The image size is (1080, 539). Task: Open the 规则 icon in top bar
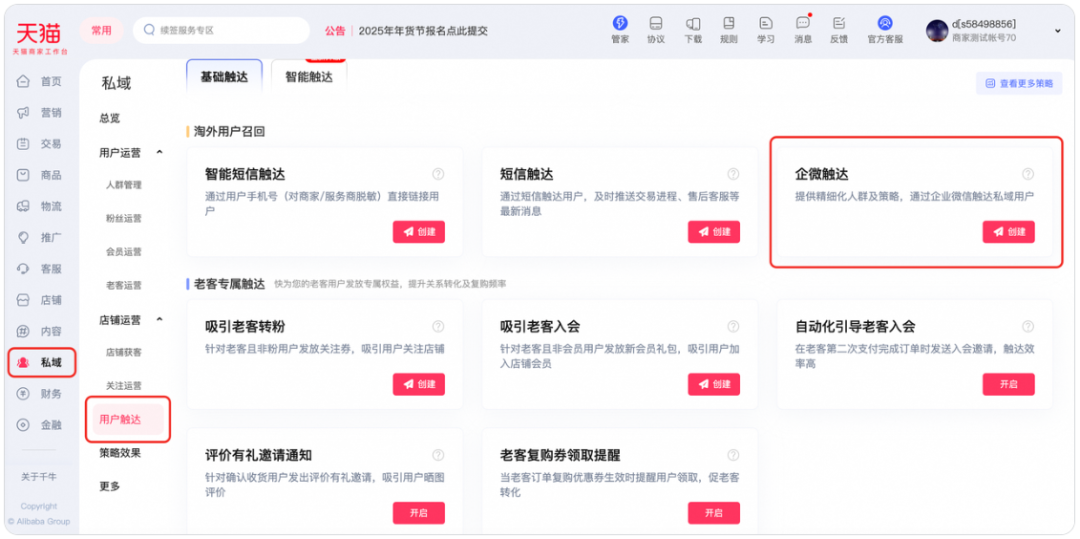point(729,23)
